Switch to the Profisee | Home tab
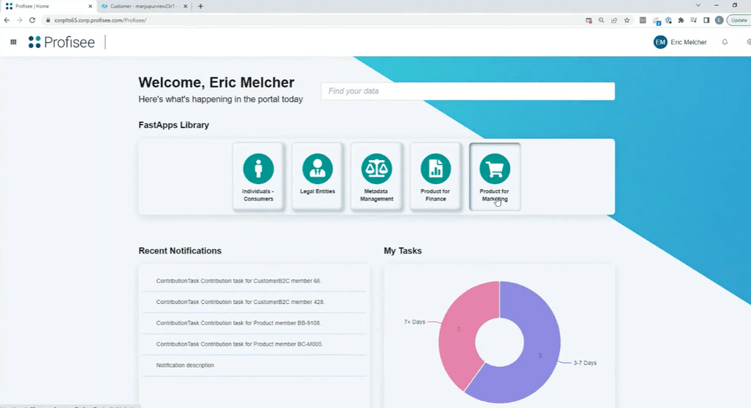The height and width of the screenshot is (408, 751). [48, 6]
